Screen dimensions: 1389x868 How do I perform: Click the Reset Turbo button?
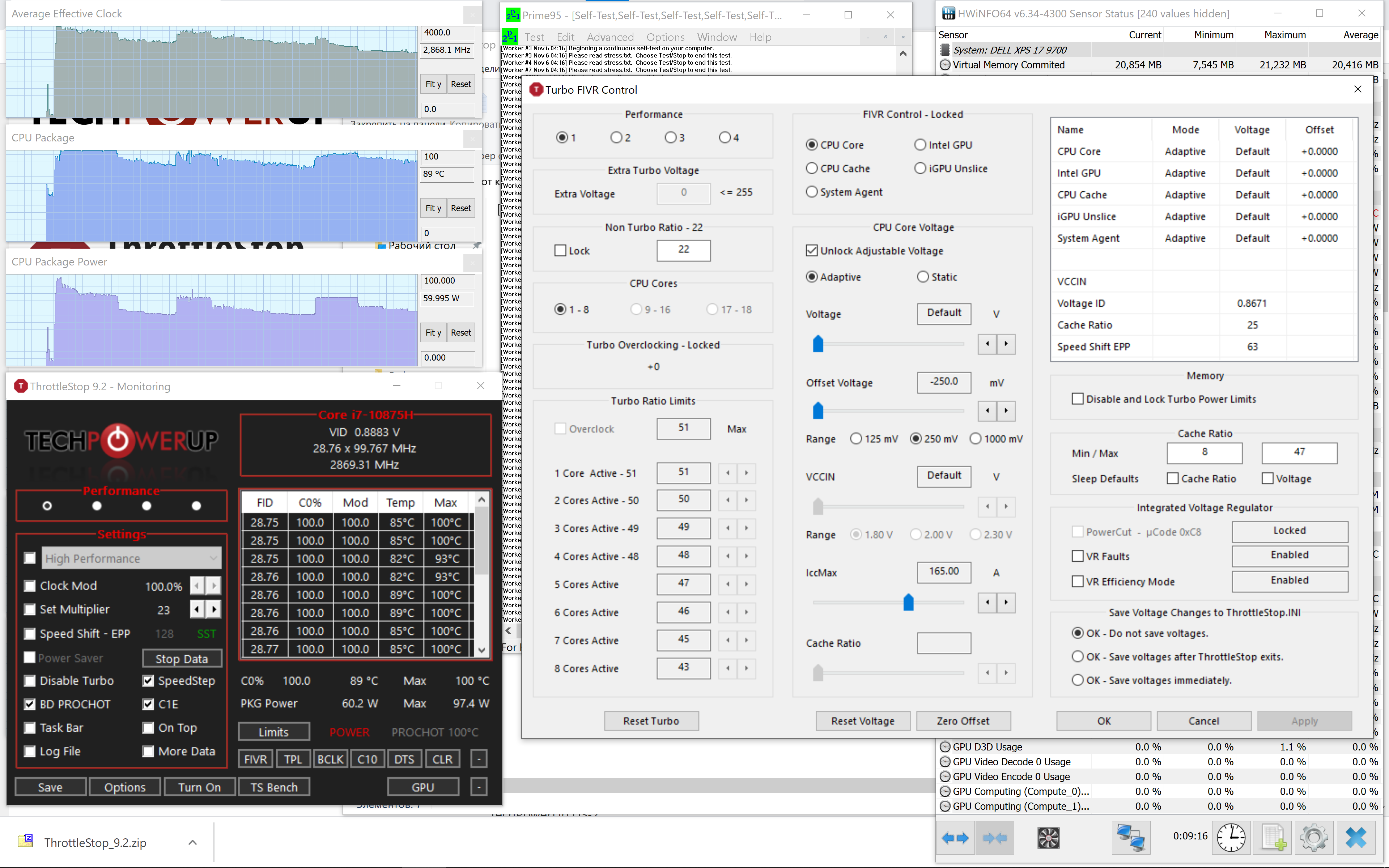[651, 720]
